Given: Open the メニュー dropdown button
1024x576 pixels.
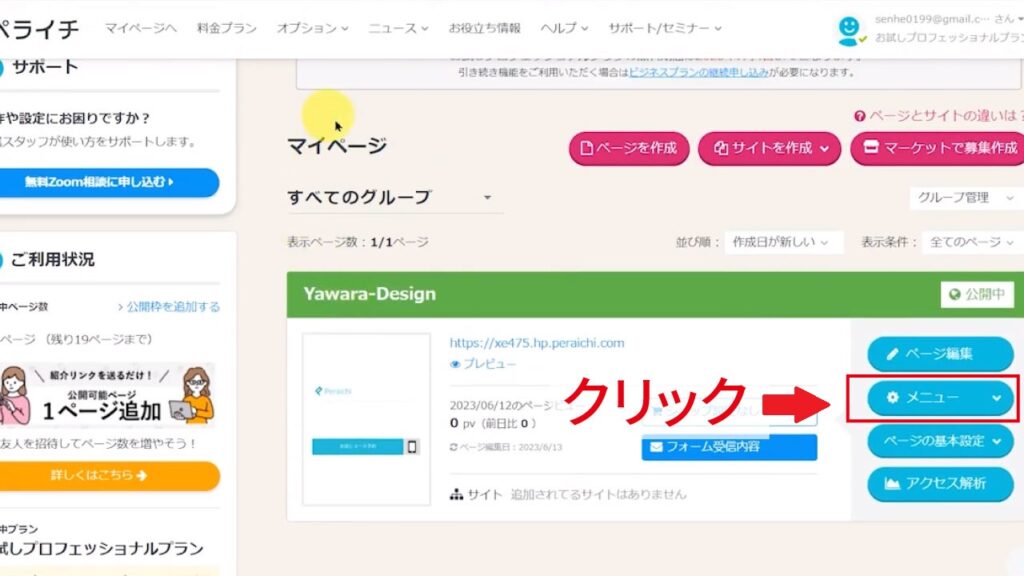Looking at the screenshot, I should tap(940, 397).
